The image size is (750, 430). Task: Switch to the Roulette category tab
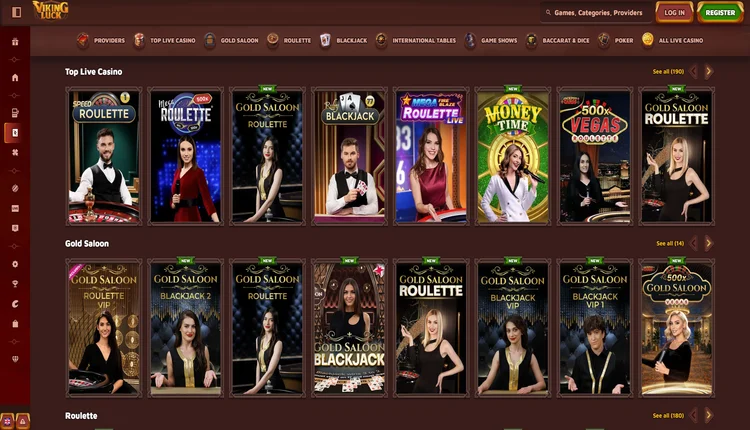(x=289, y=41)
